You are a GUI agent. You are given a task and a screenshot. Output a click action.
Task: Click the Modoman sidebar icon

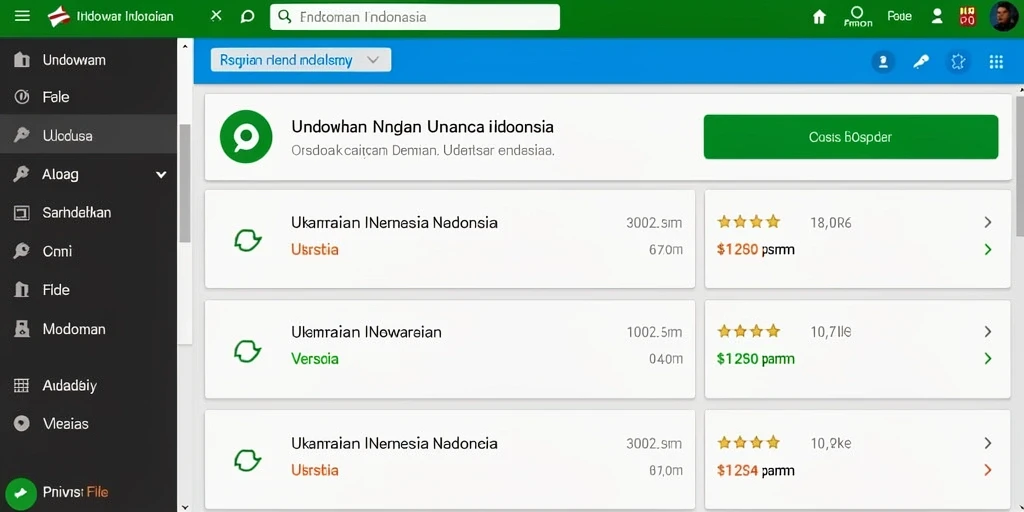click(22, 328)
